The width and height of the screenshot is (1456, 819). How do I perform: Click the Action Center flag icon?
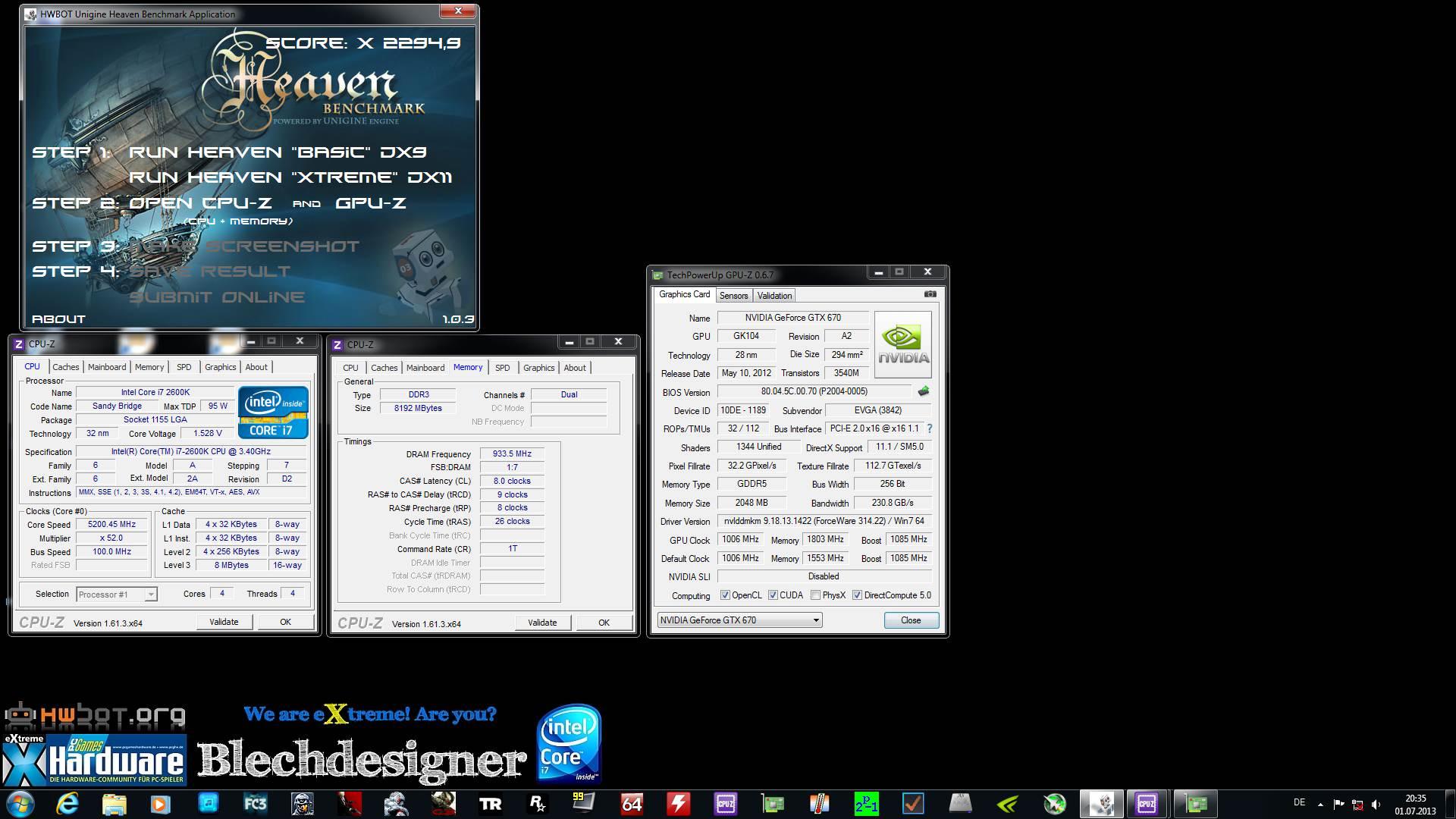coord(1338,805)
